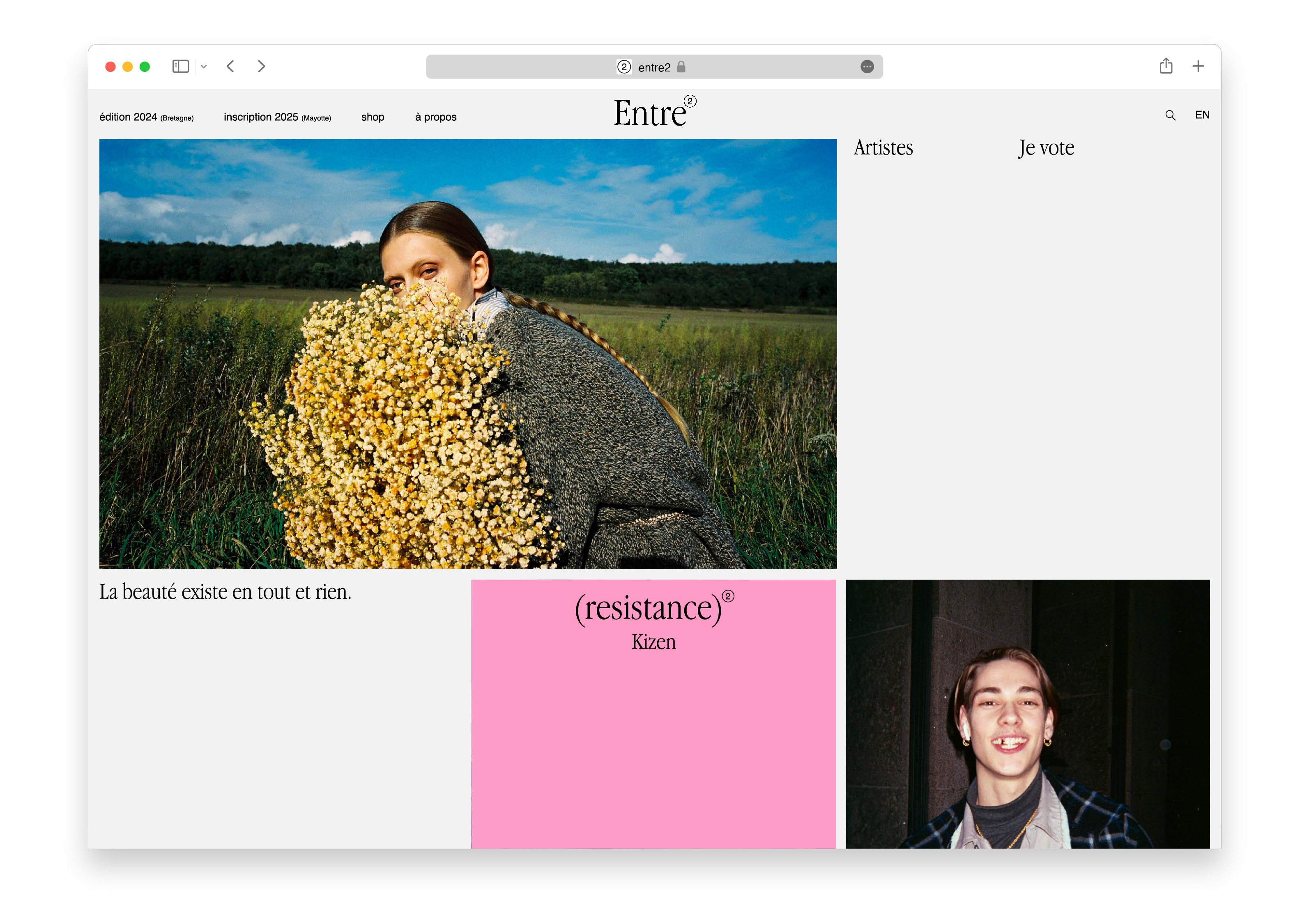Image resolution: width=1309 pixels, height=924 pixels.
Task: Activate Je vote in the right column
Action: point(1047,148)
